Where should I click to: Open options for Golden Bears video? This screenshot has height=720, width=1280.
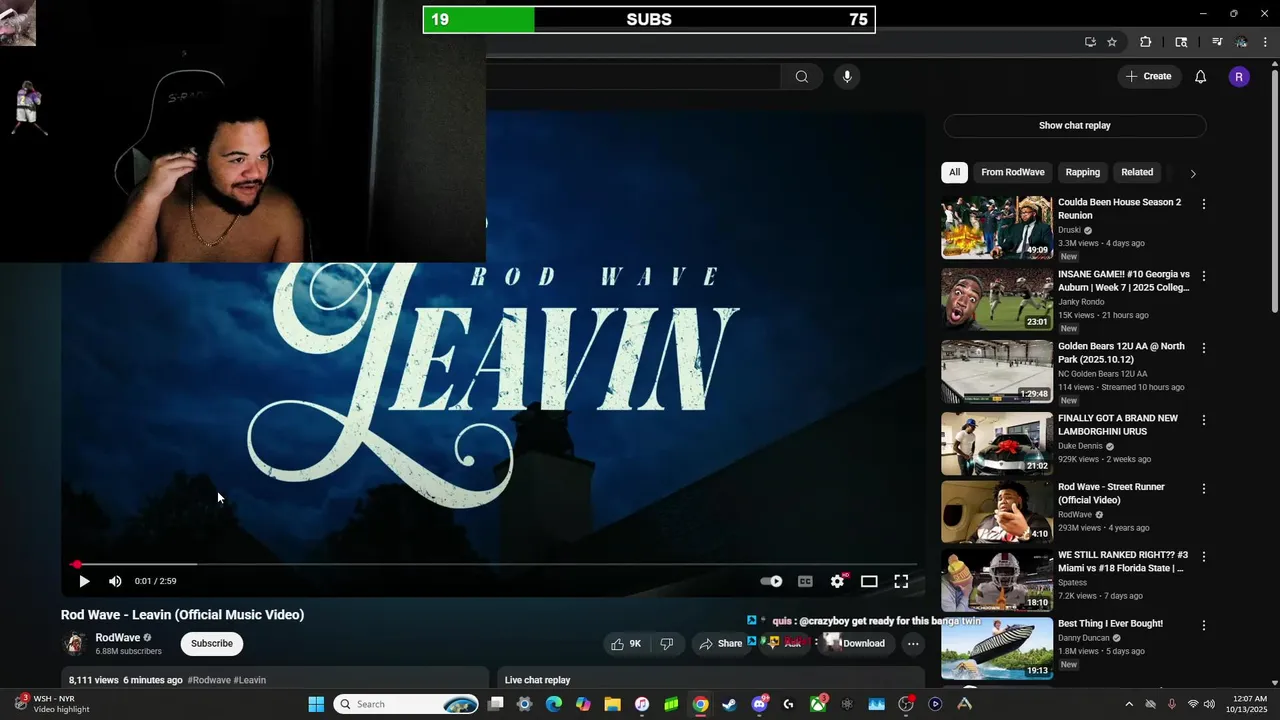pyautogui.click(x=1204, y=348)
